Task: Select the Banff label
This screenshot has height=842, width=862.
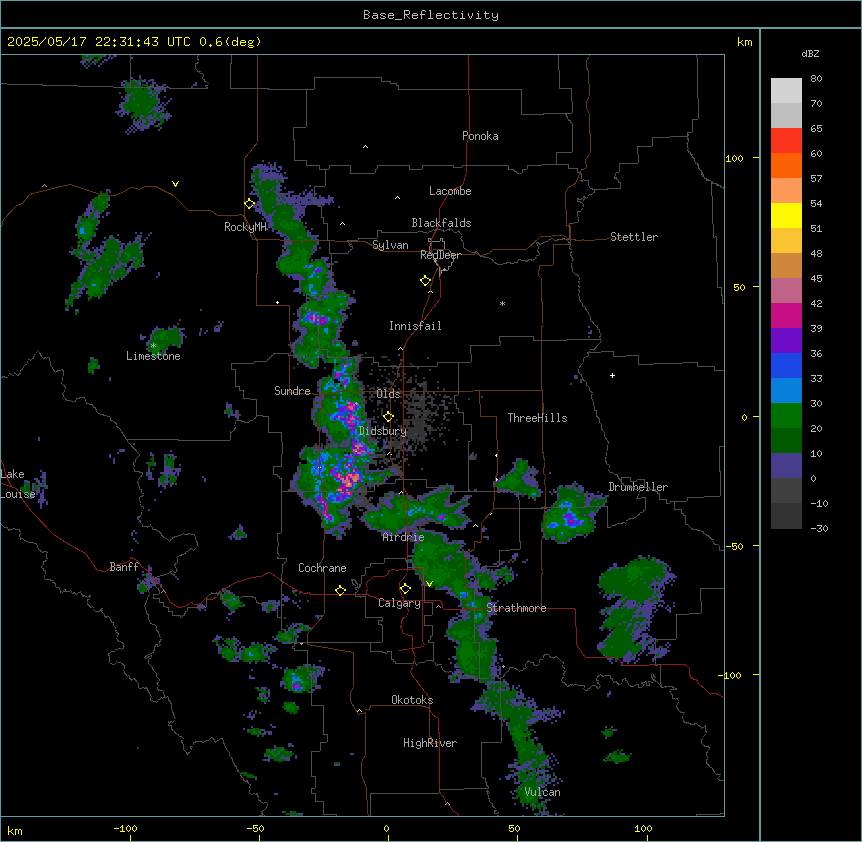Action: pos(124,567)
